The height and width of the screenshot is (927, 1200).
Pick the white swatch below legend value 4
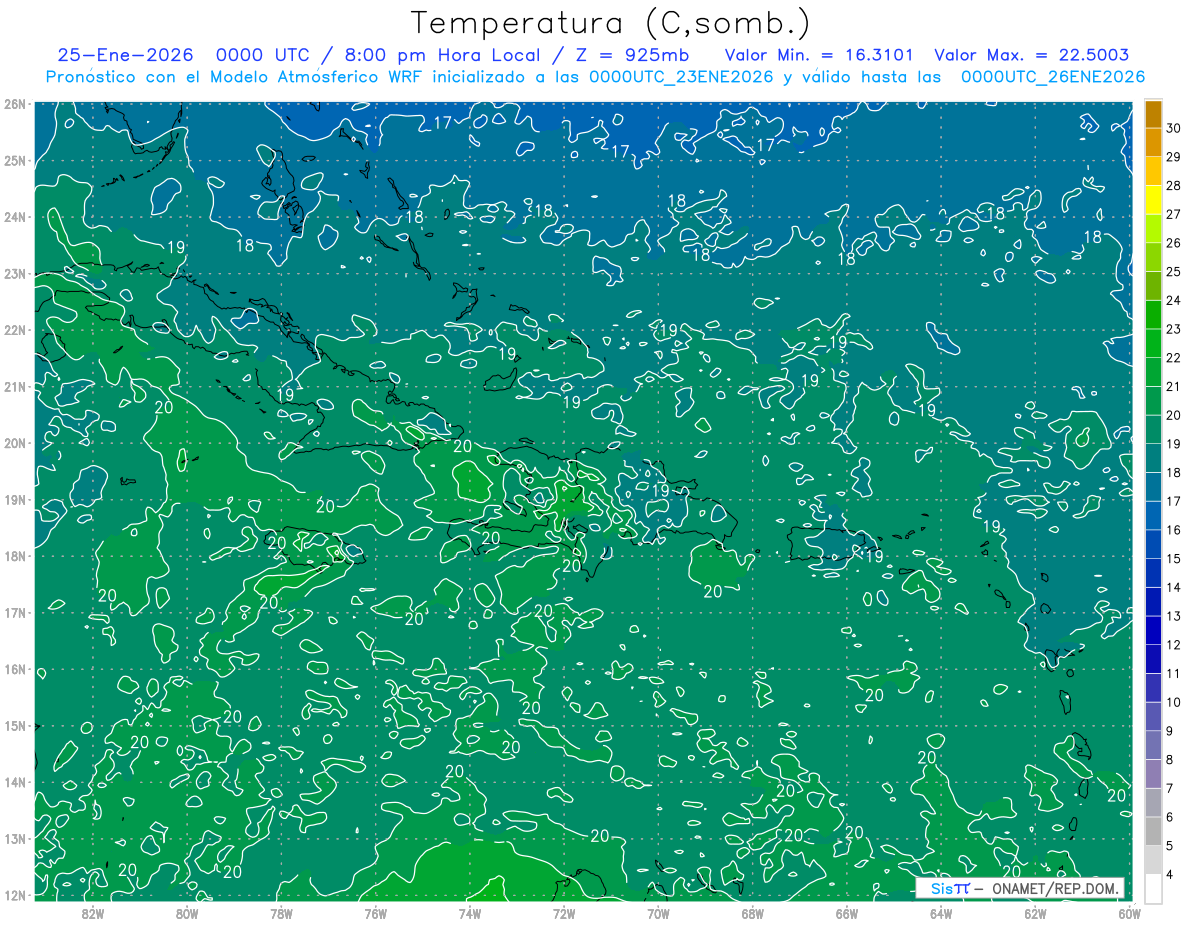point(1153,888)
